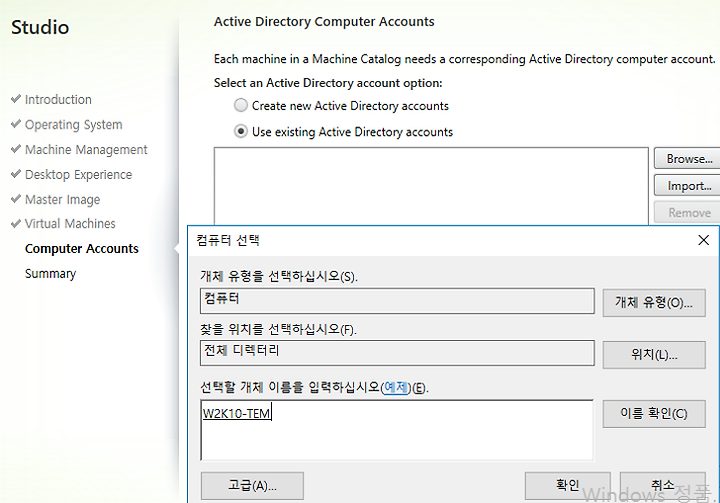Cancel dialog with 취소 button
The width and height of the screenshot is (720, 503).
(663, 486)
